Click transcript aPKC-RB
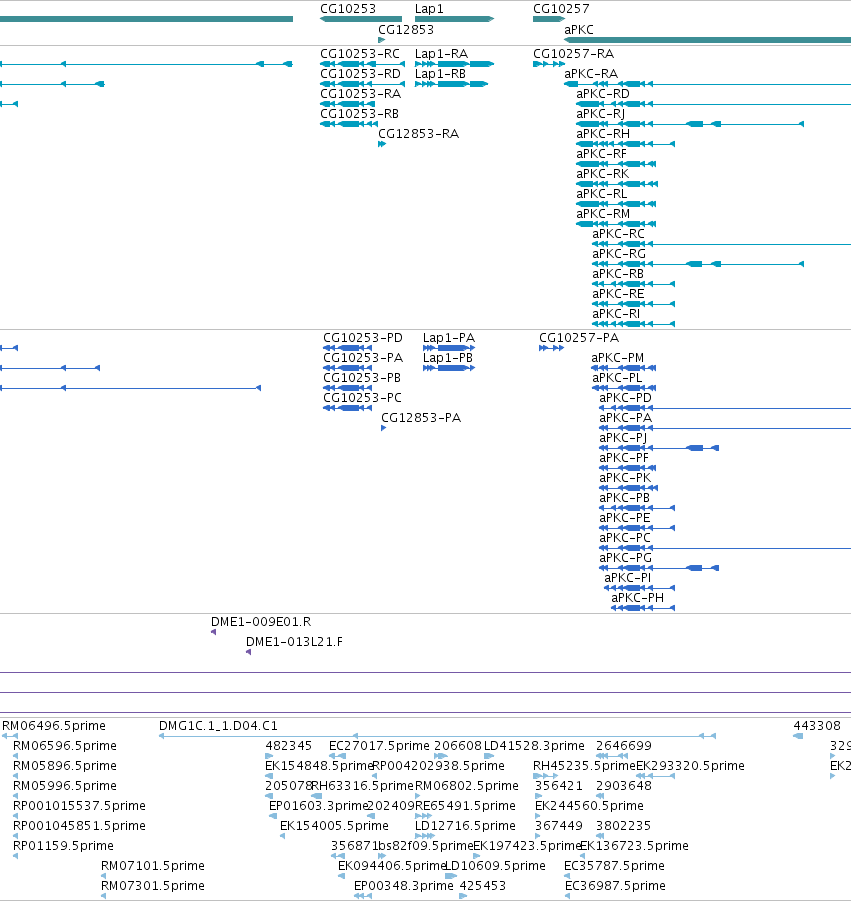This screenshot has width=851, height=901. [x=618, y=274]
